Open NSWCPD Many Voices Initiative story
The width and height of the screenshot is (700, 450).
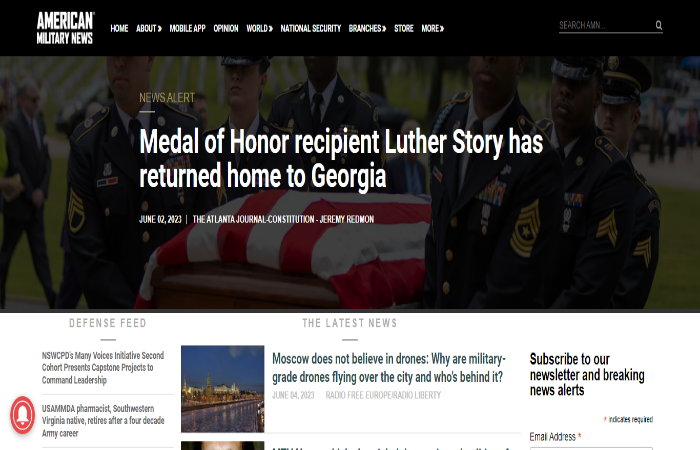point(103,368)
